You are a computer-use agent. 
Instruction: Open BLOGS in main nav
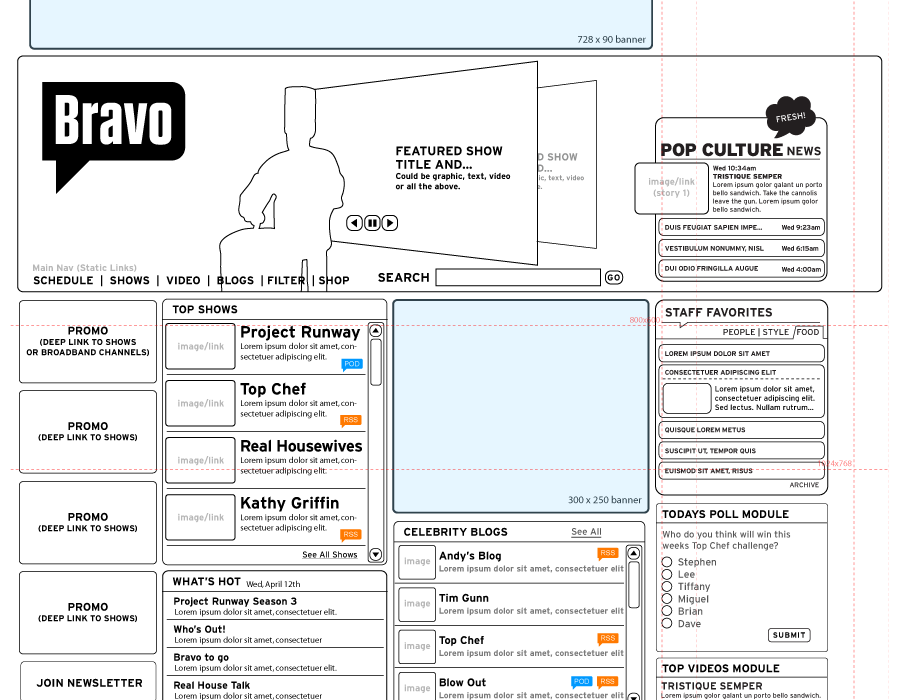[x=235, y=281]
